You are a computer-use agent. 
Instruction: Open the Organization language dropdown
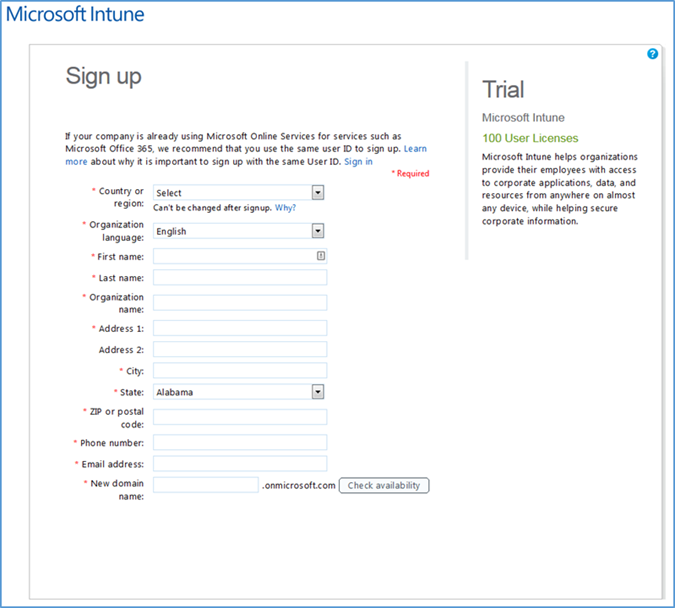point(238,231)
